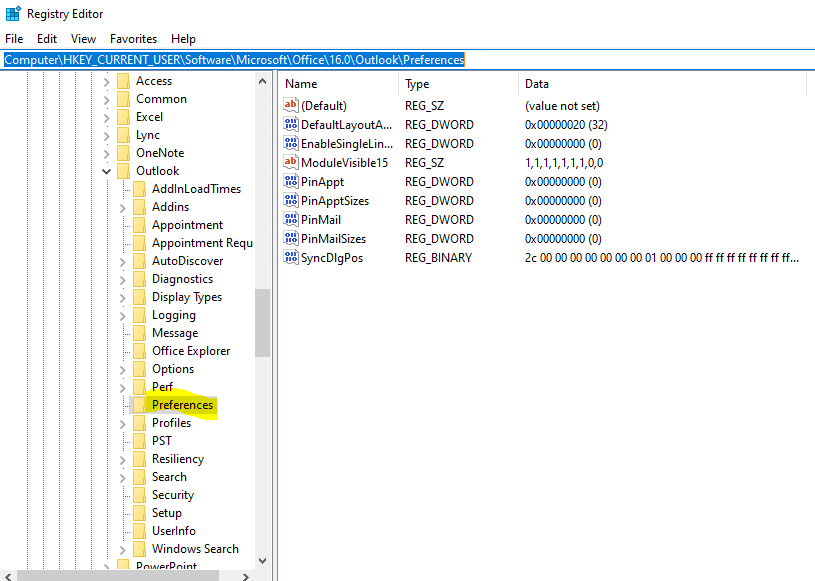Click the ModuleVisible15 string value icon

click(x=291, y=163)
